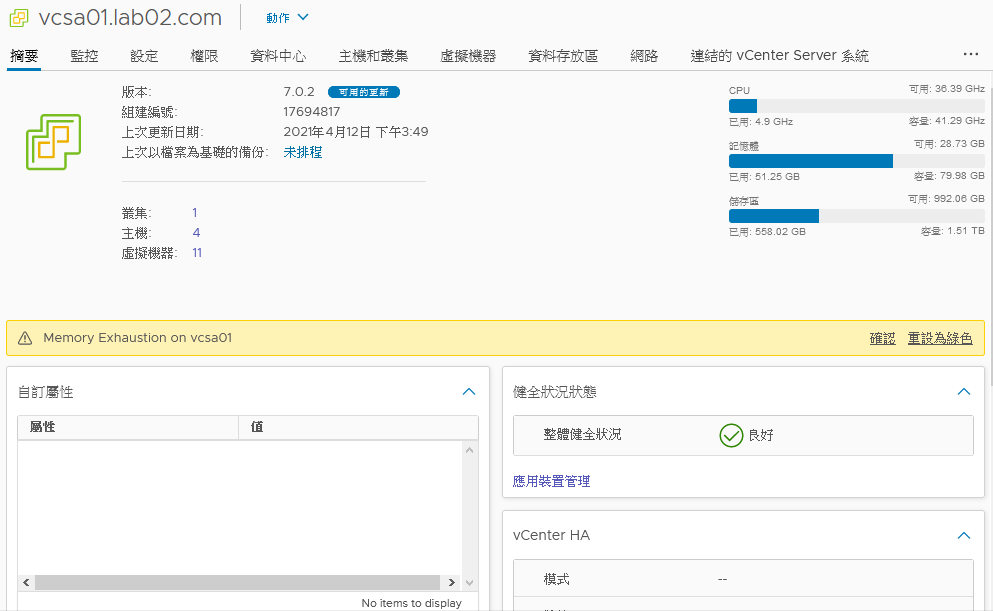
Task: Click the green check icon next to 良好
Action: point(731,435)
